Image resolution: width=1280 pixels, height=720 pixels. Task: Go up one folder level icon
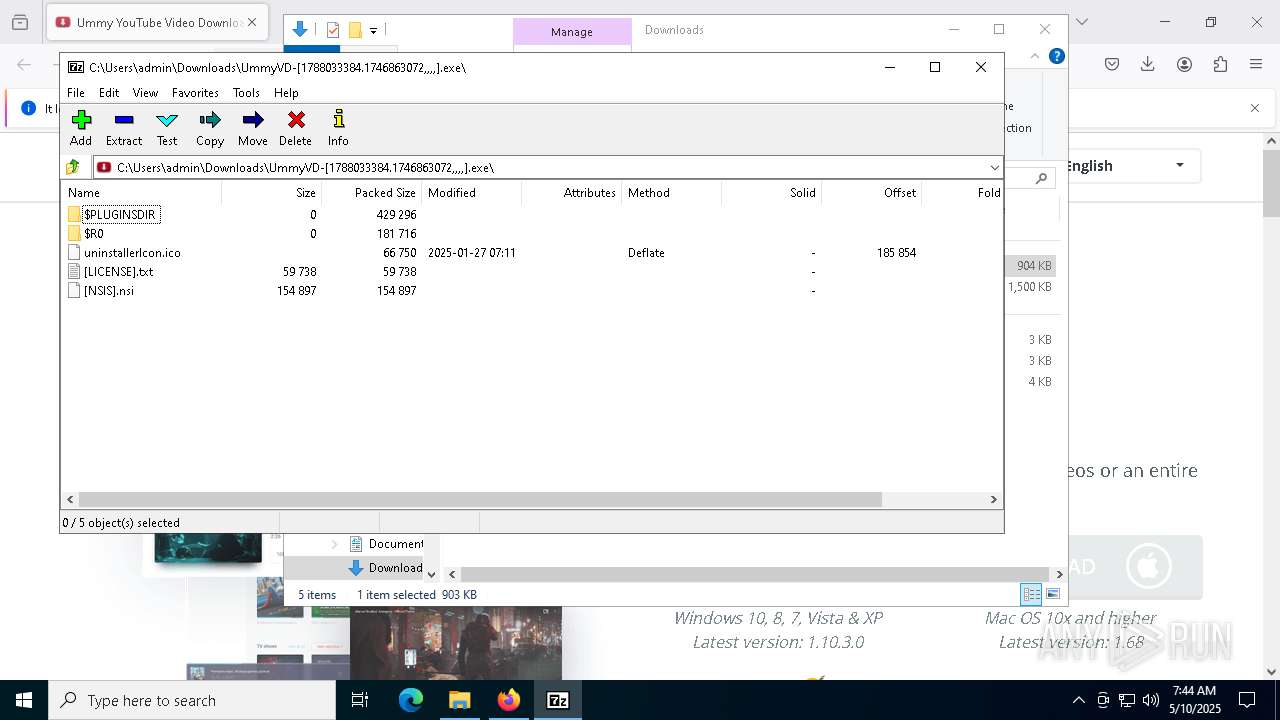(x=73, y=167)
